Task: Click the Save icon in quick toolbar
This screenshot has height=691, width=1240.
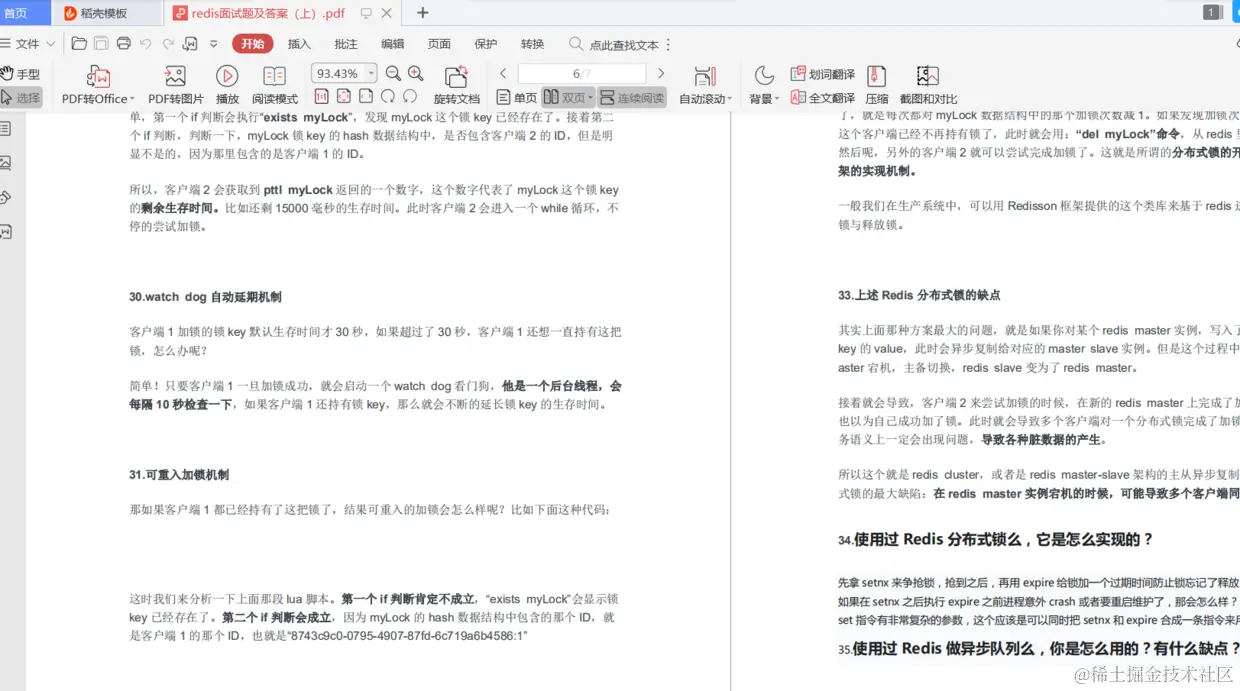Action: click(x=101, y=44)
